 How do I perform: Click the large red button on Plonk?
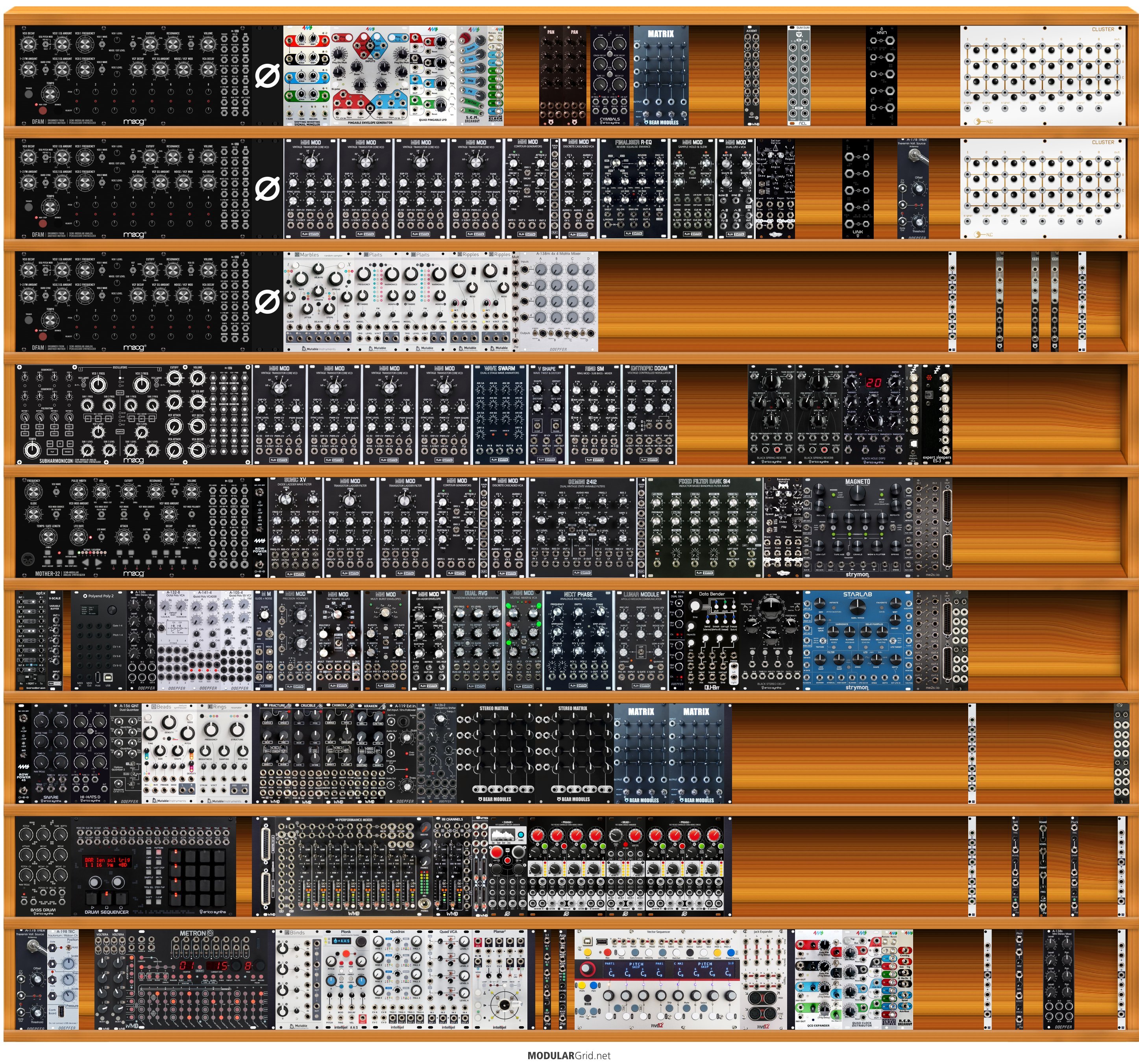(x=347, y=955)
